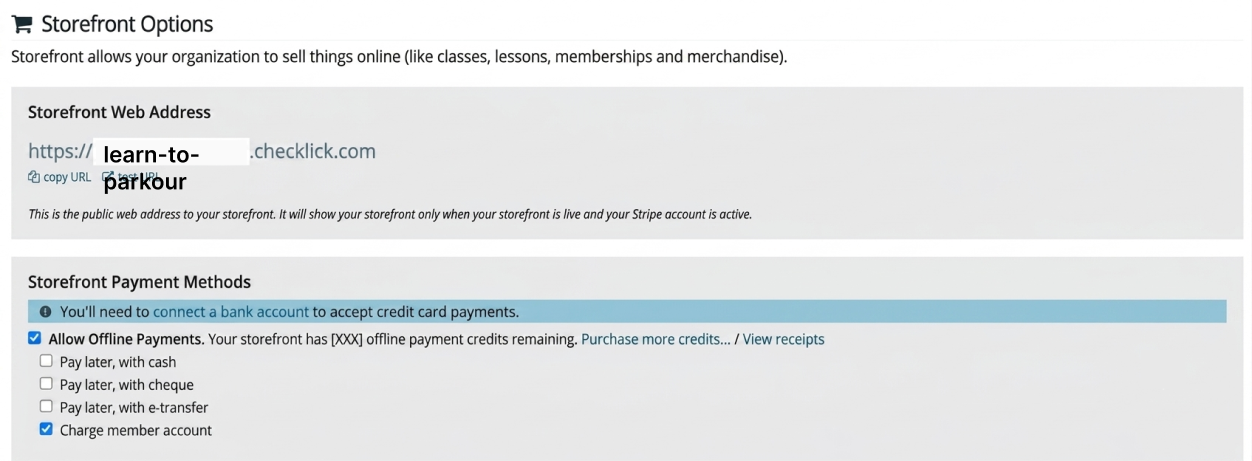Open the View receipts link

click(784, 339)
